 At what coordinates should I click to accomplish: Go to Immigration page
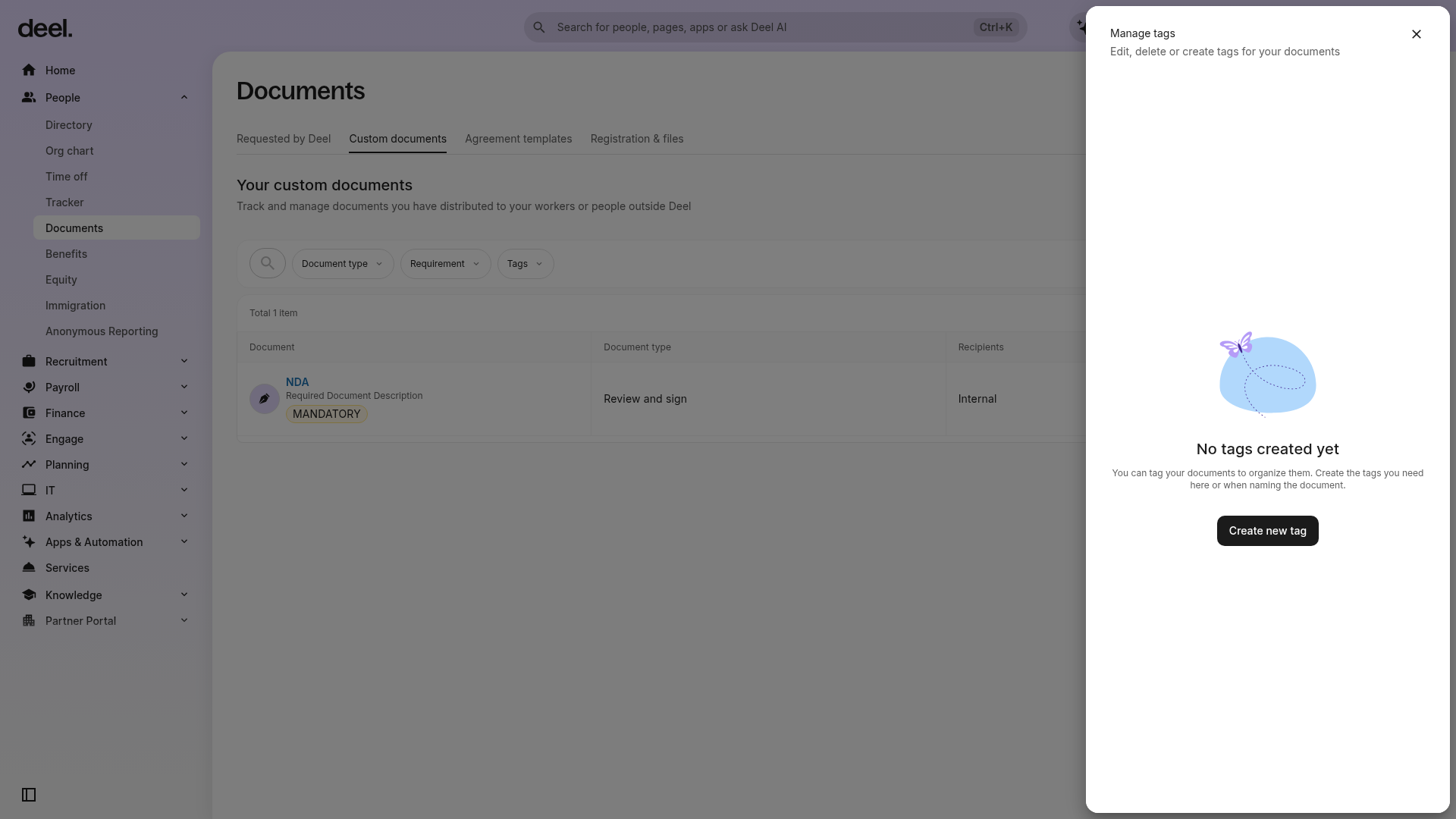117,306
